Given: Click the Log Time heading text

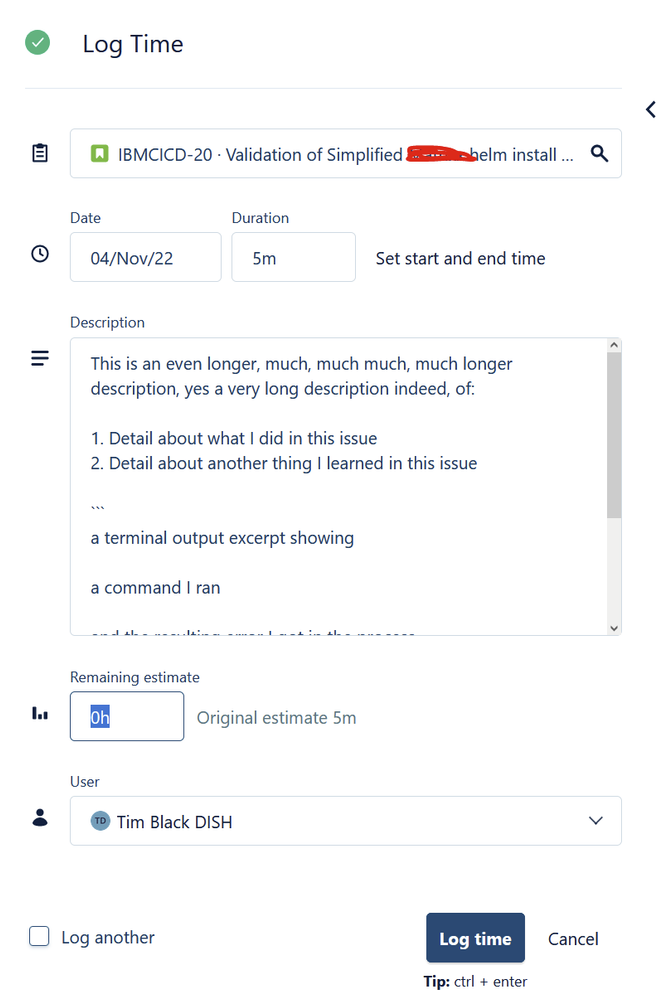Looking at the screenshot, I should pyautogui.click(x=133, y=44).
